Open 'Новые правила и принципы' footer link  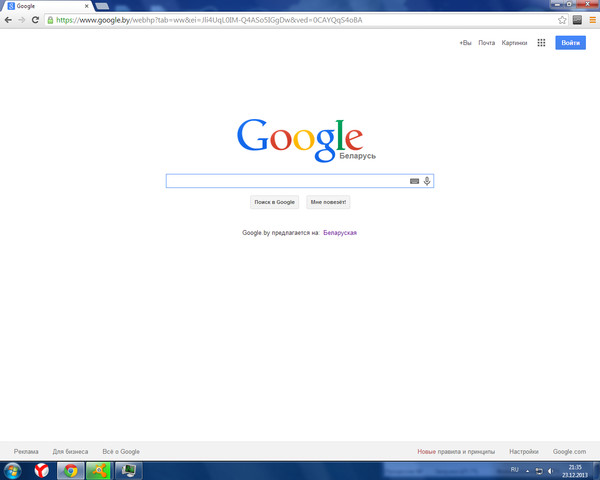[456, 452]
